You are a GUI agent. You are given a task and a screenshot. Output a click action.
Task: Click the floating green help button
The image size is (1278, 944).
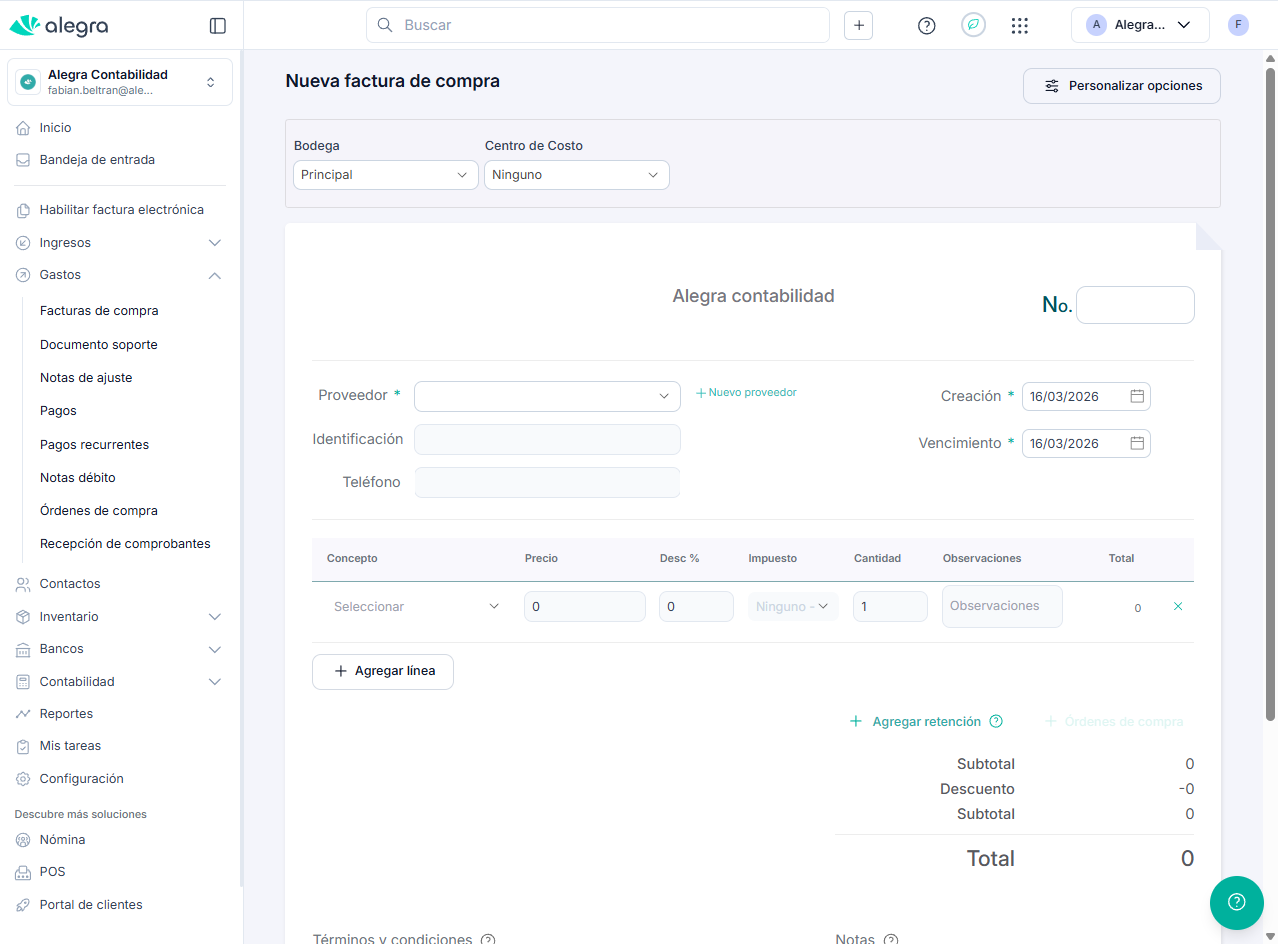click(x=1236, y=902)
